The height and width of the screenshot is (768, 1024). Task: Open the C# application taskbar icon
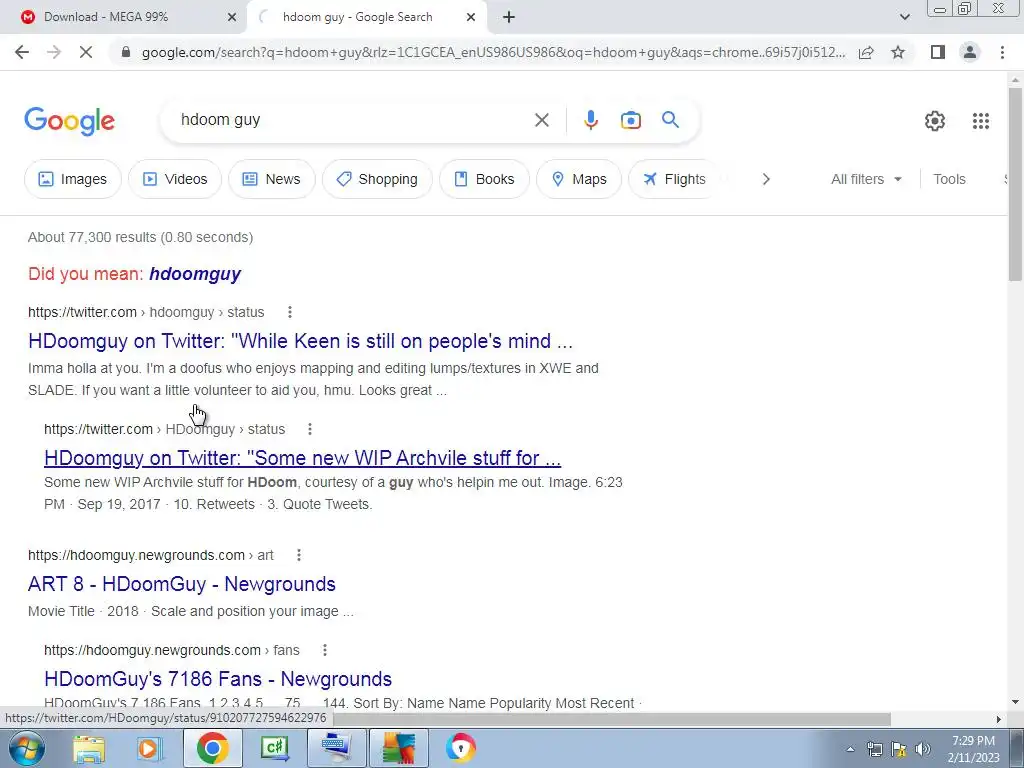tap(274, 748)
